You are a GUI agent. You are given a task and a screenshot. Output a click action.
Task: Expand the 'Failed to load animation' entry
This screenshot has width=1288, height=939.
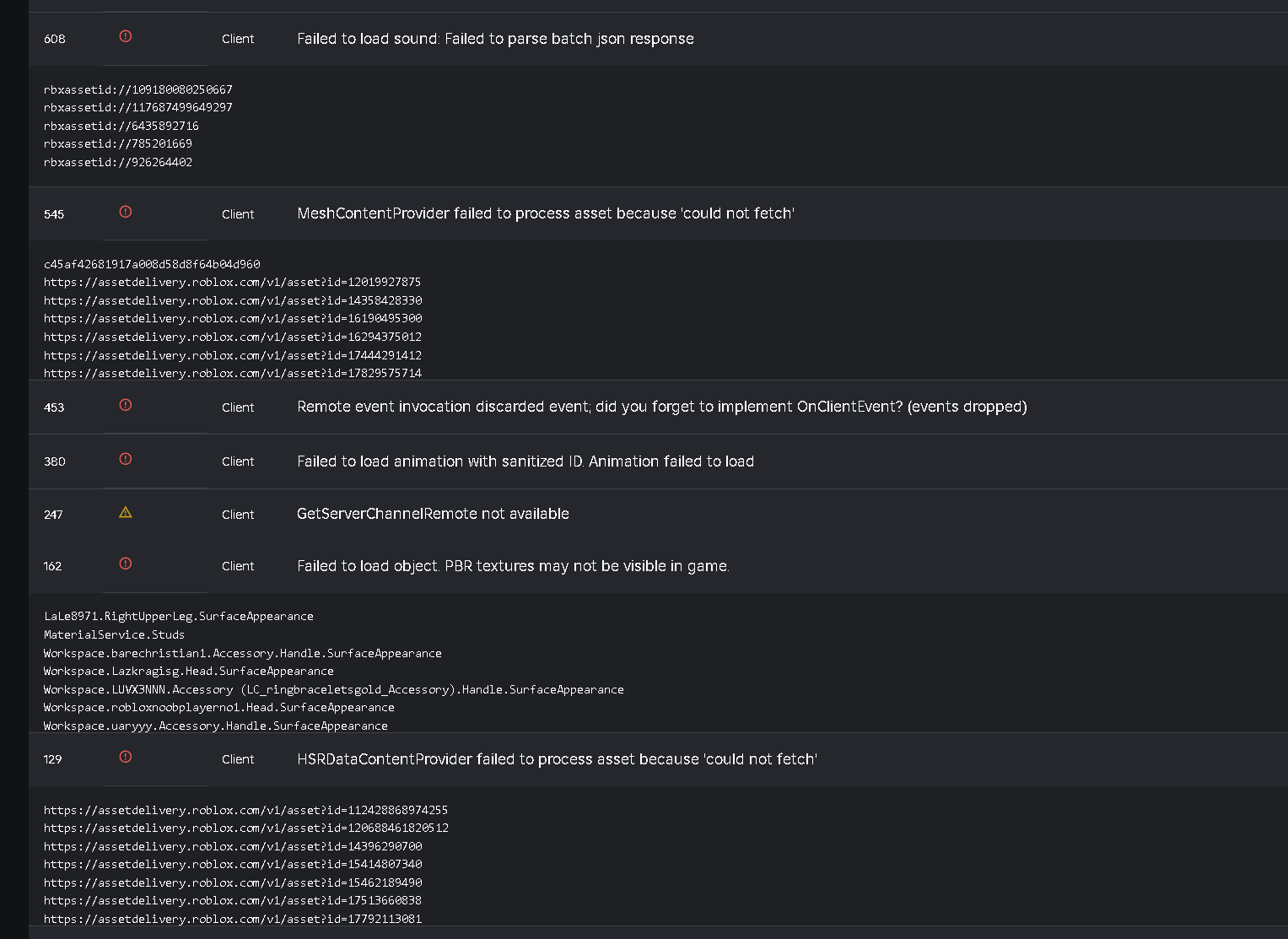(x=525, y=461)
